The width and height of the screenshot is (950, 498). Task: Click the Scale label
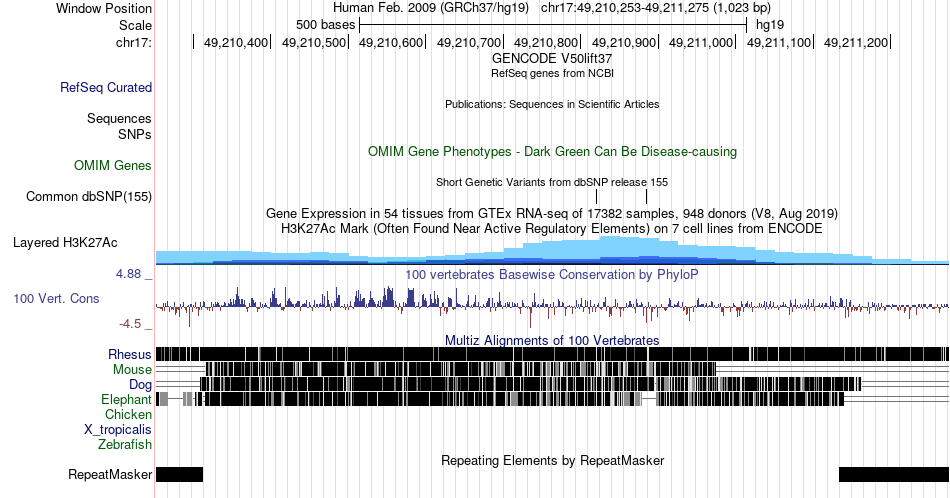pos(135,25)
